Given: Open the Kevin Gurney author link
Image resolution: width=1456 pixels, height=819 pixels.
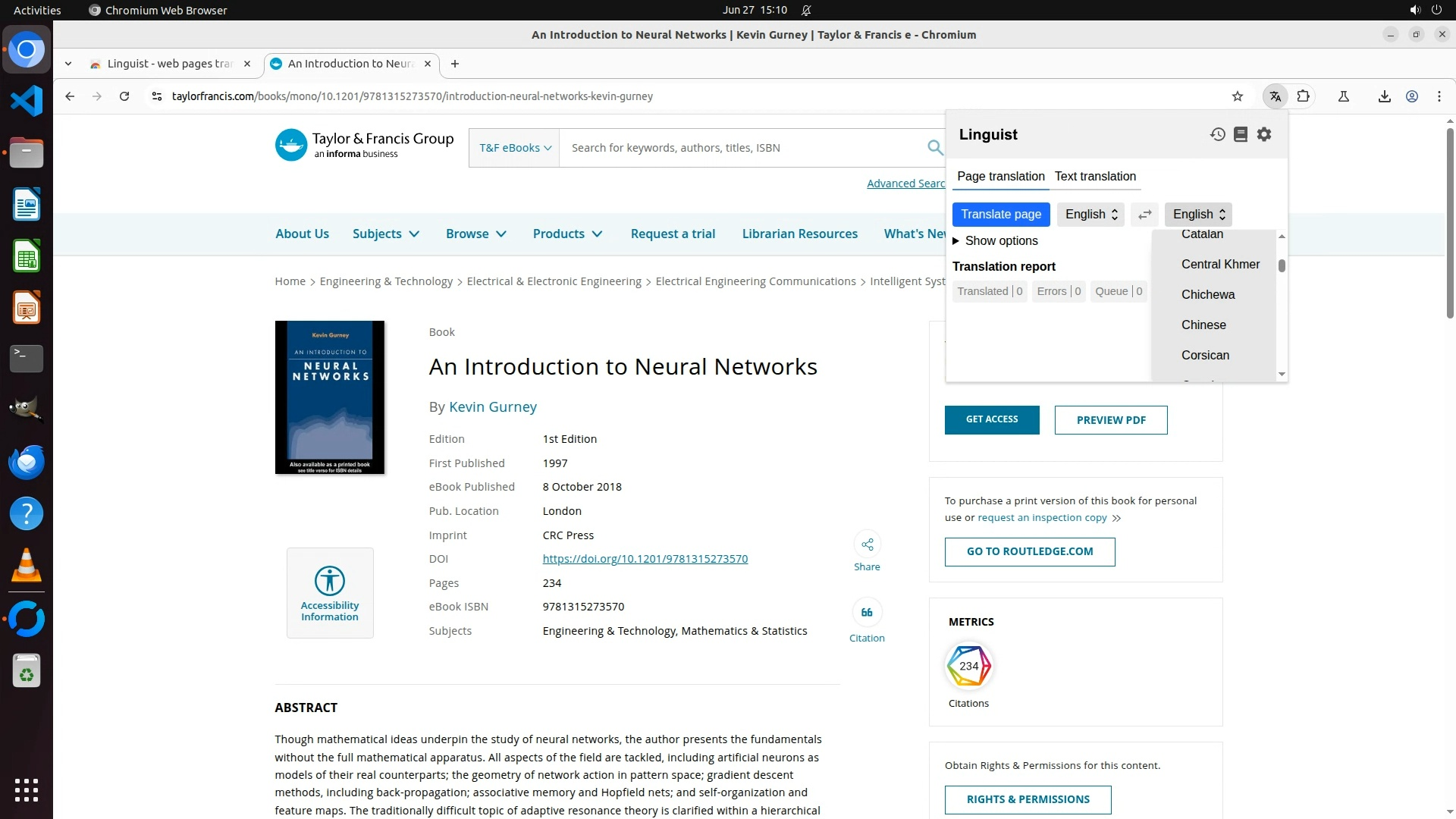Looking at the screenshot, I should point(493,406).
